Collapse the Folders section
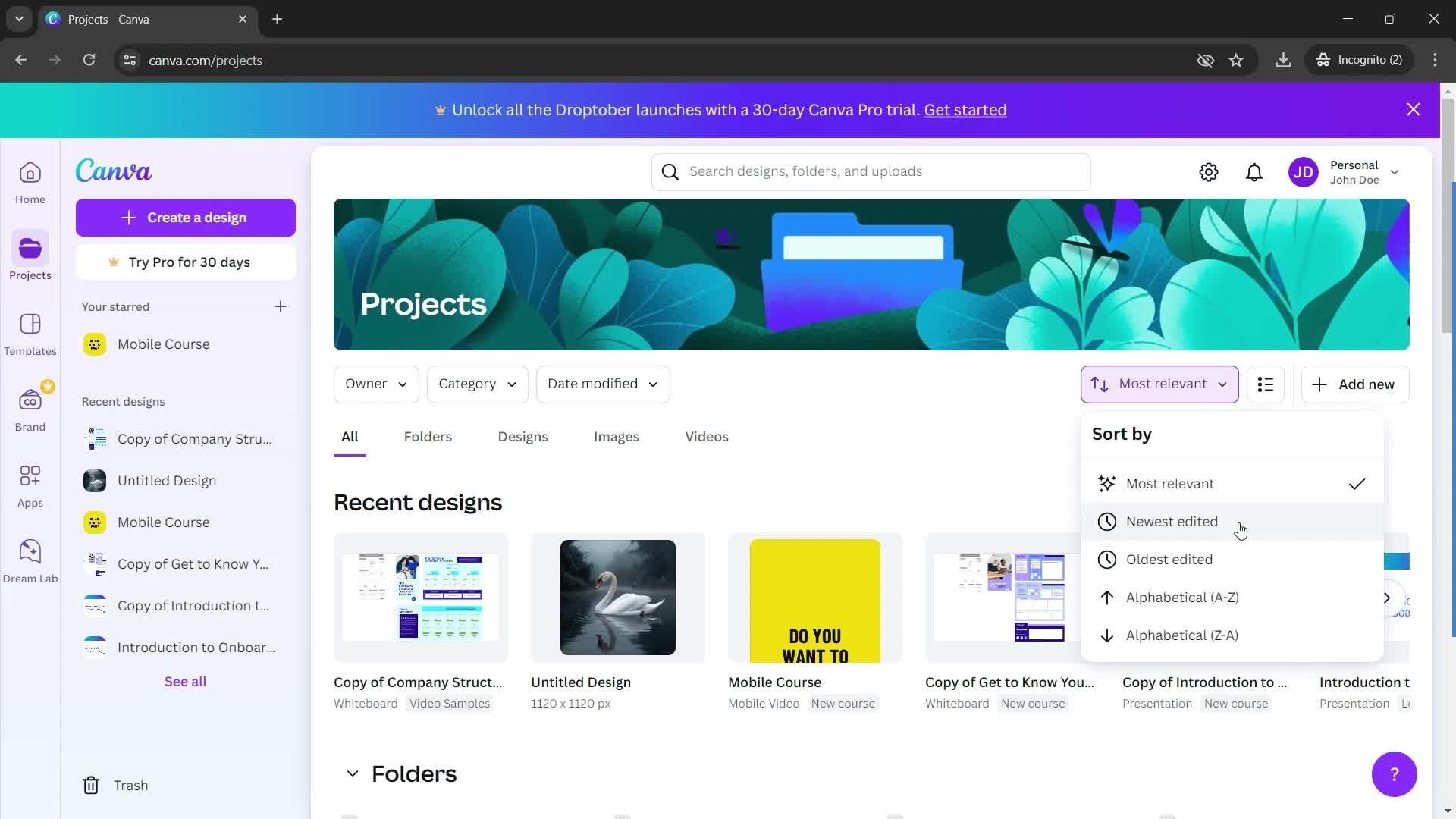 click(x=352, y=774)
